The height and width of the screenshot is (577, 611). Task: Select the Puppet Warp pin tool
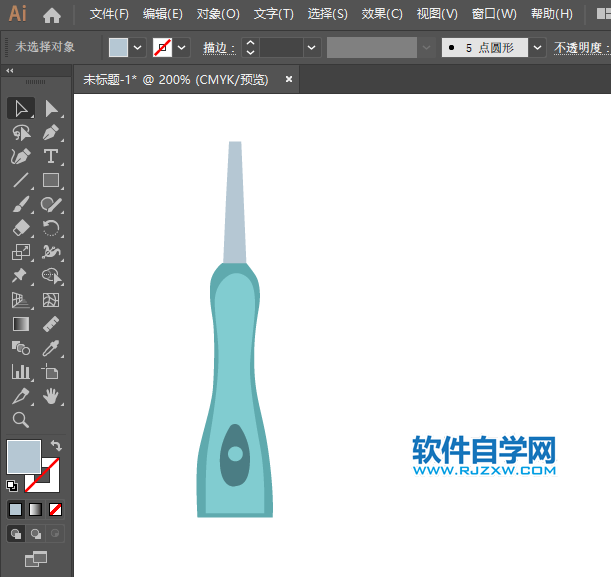pos(19,276)
